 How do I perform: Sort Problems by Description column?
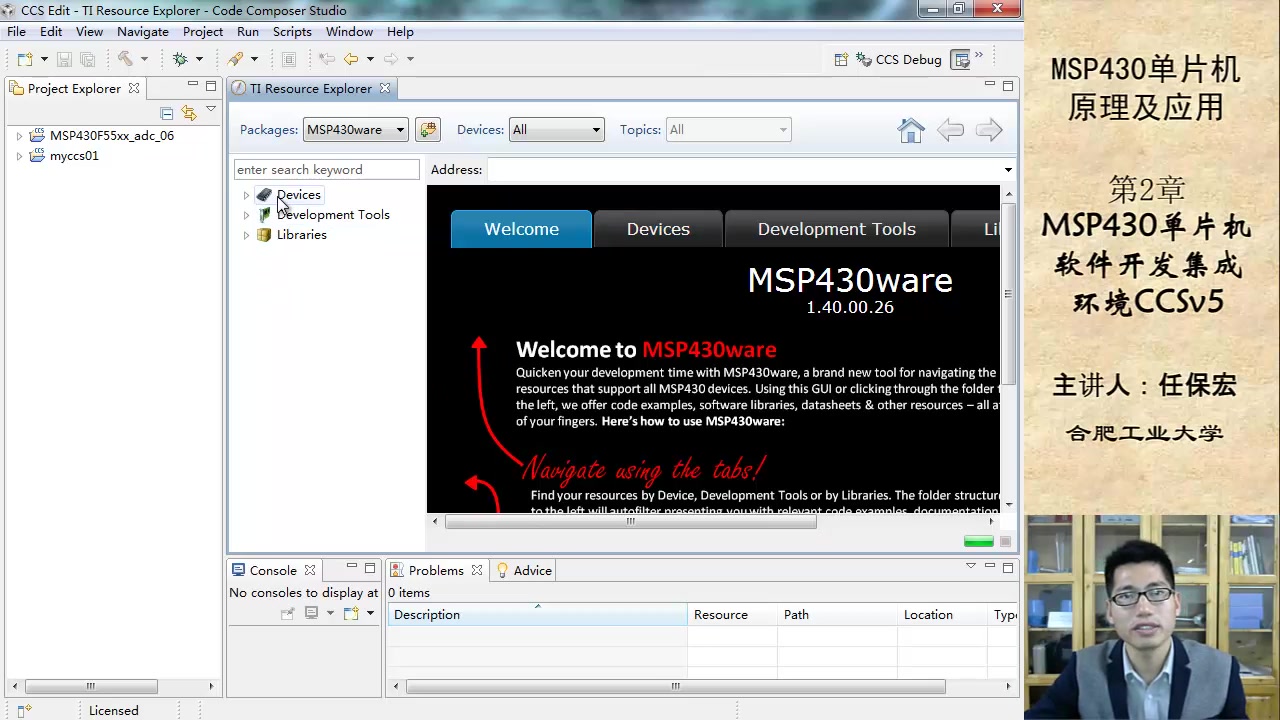pyautogui.click(x=537, y=614)
